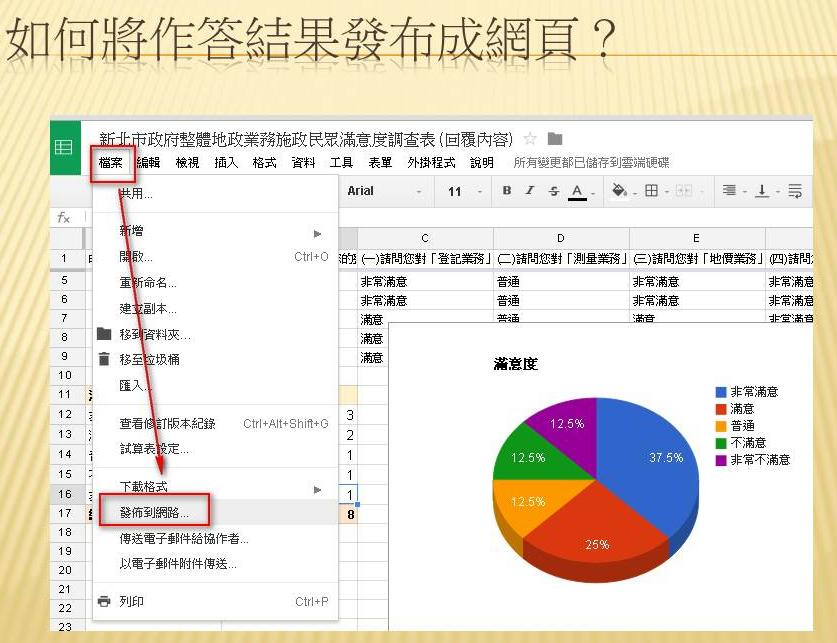Click the 不滿意 green legend entry
Viewport: 837px width, 643px height.
(741, 443)
